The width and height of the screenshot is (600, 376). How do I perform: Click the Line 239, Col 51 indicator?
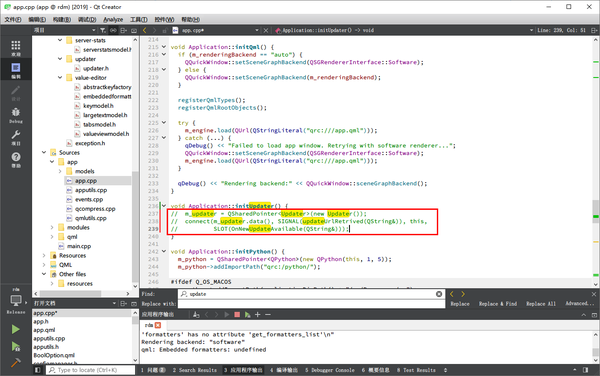tap(561, 30)
